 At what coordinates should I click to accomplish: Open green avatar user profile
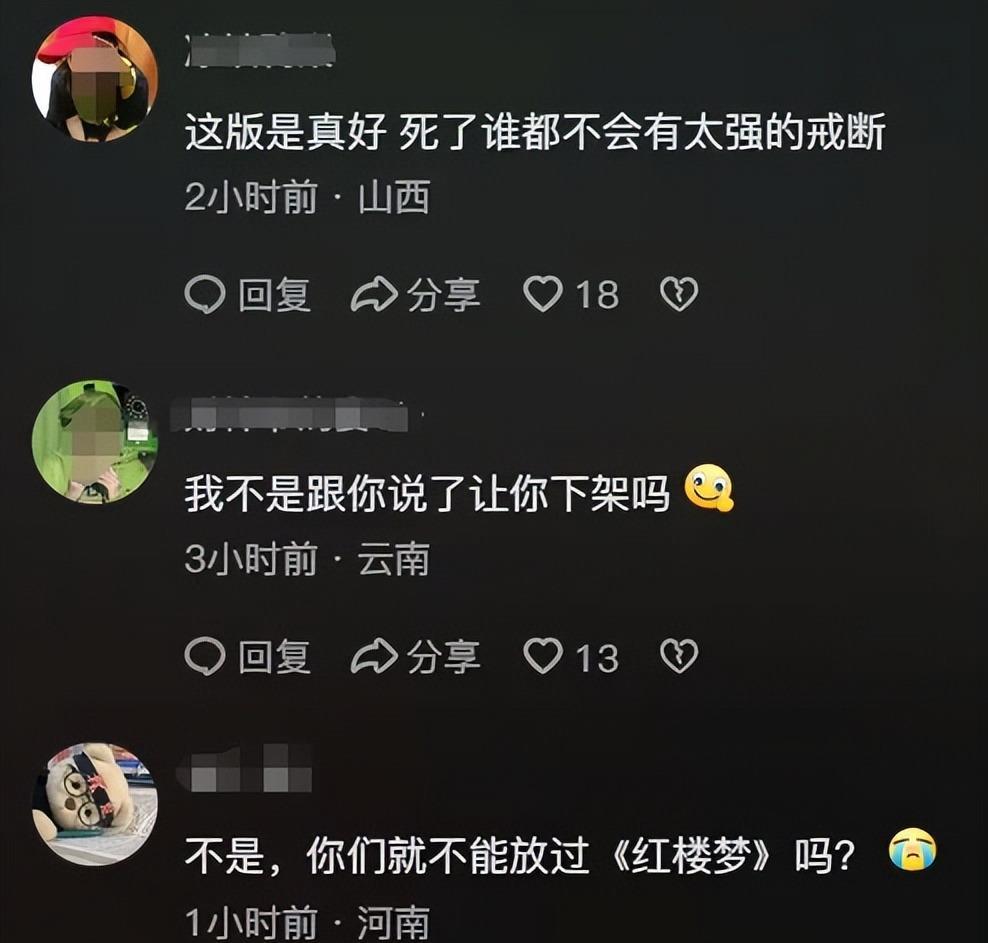pos(95,442)
